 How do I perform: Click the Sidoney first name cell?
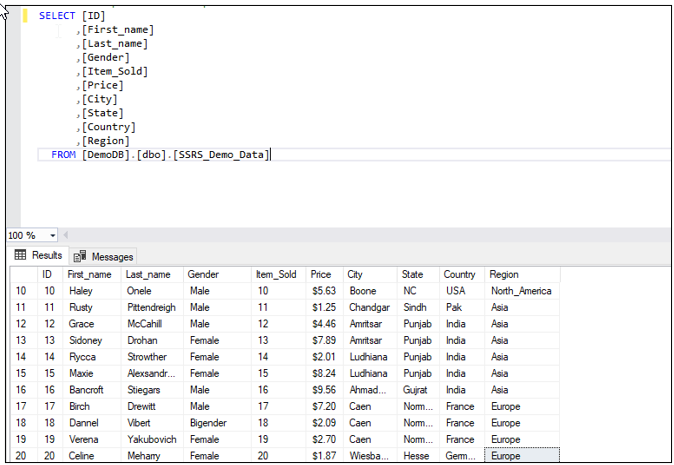(92, 341)
